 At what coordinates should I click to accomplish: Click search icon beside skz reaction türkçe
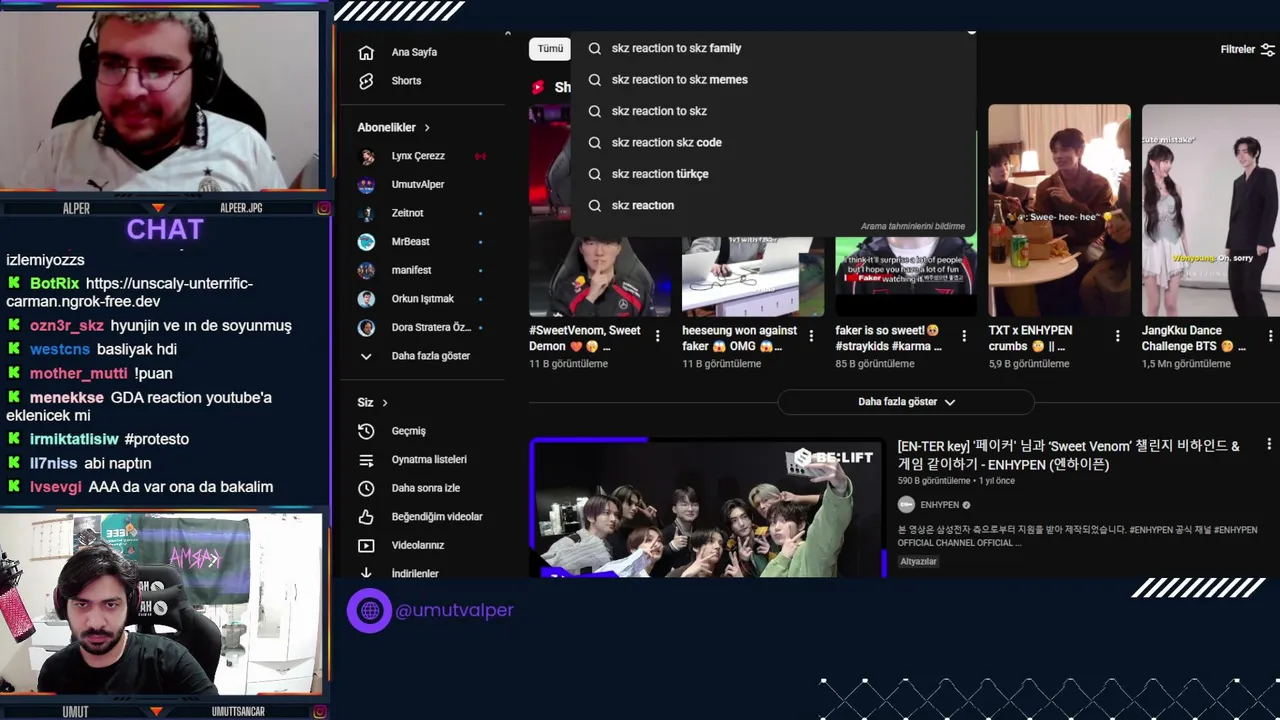tap(594, 174)
